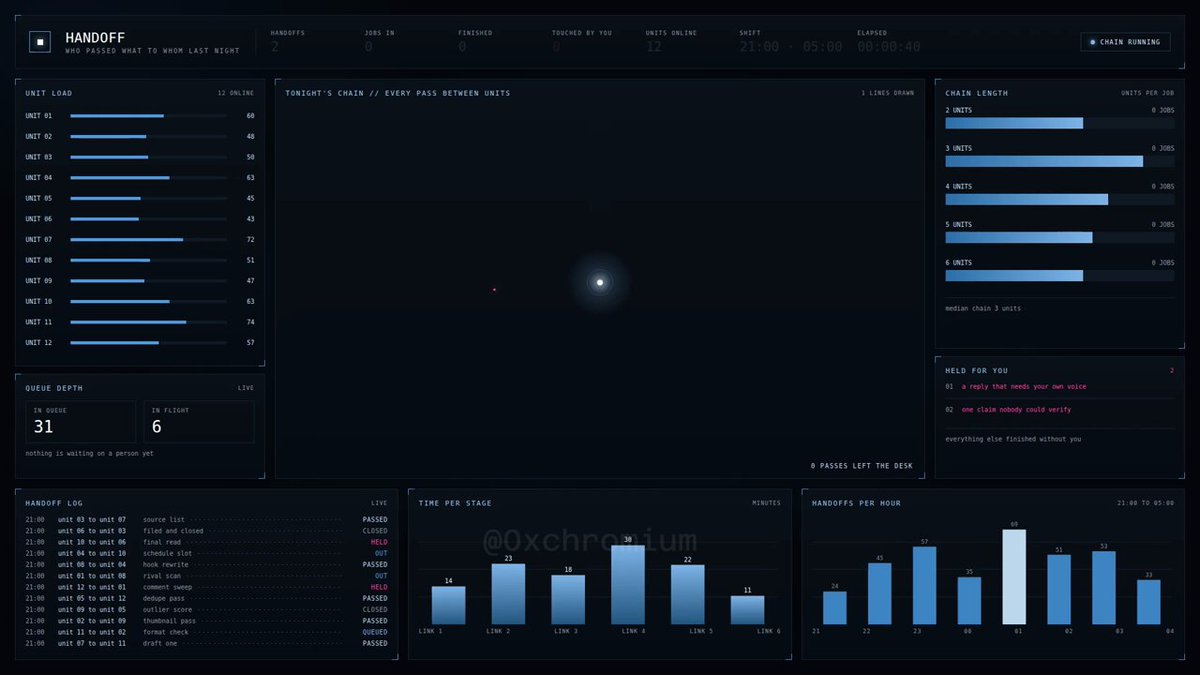The image size is (1200, 675).
Task: Select the glowing center node in Tonight's Chain
Action: 600,282
